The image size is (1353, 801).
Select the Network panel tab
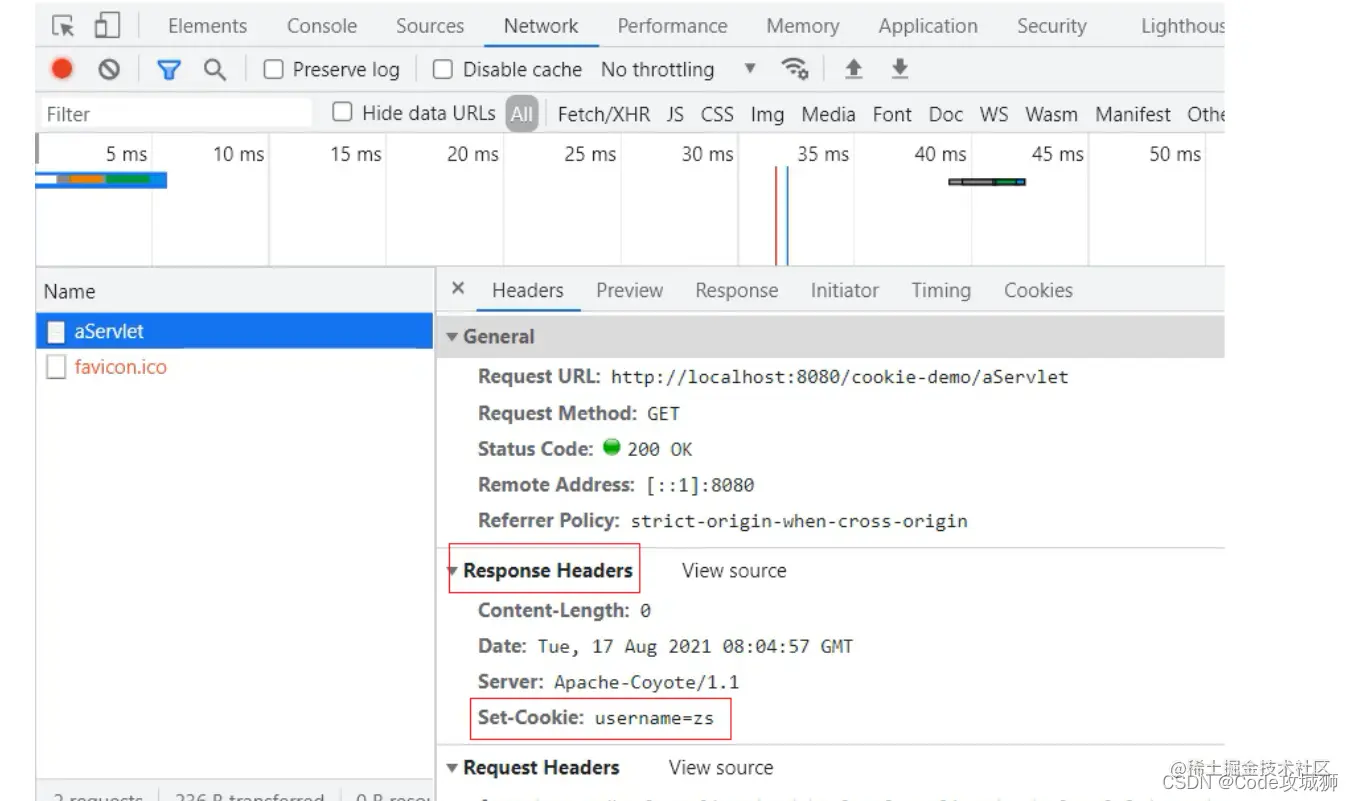(x=541, y=26)
